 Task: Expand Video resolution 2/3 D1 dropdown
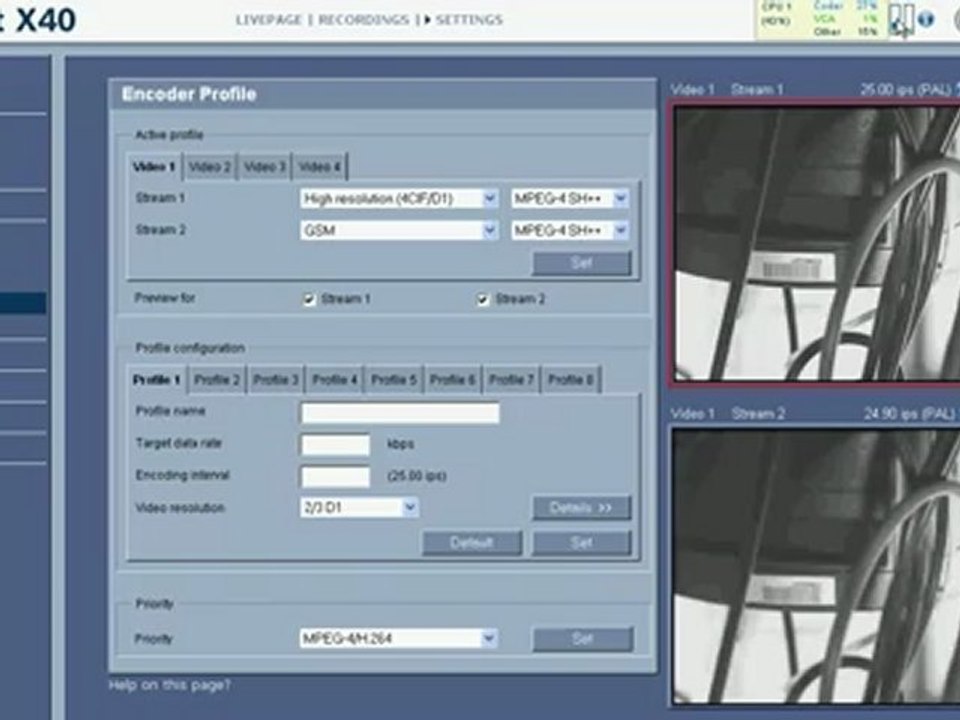click(359, 508)
